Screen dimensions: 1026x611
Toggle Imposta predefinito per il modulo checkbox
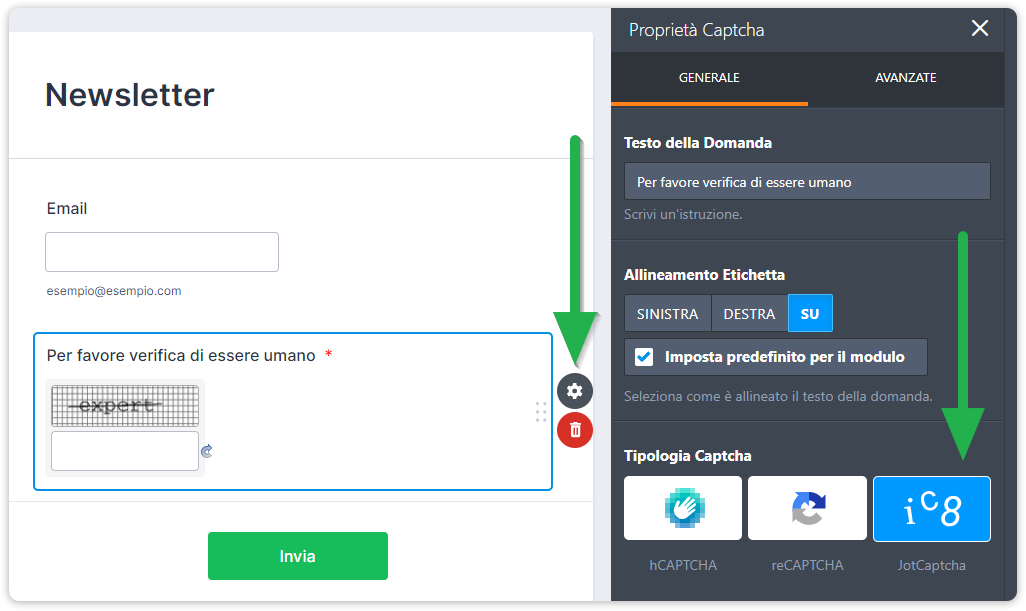pos(644,357)
